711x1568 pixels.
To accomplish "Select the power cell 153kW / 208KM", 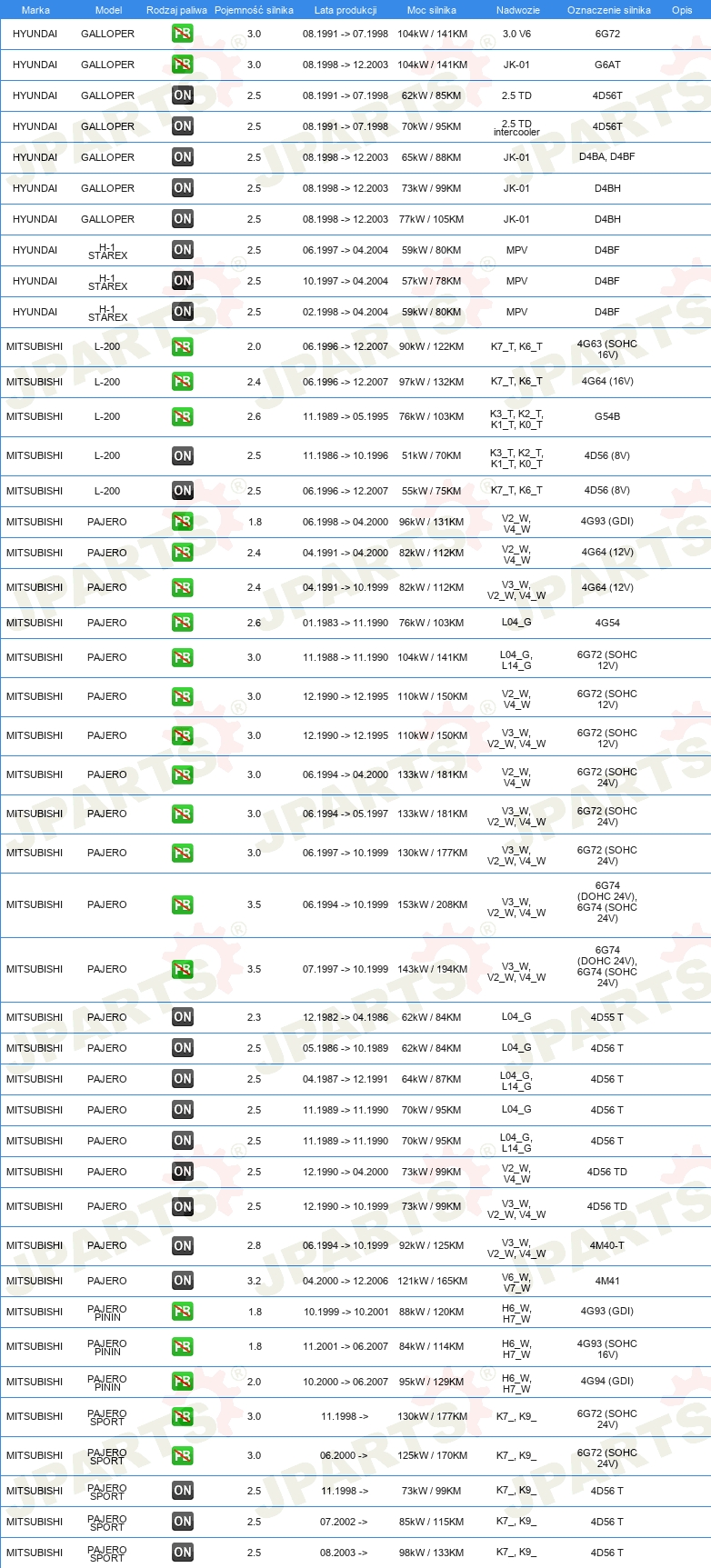I will click(x=432, y=904).
